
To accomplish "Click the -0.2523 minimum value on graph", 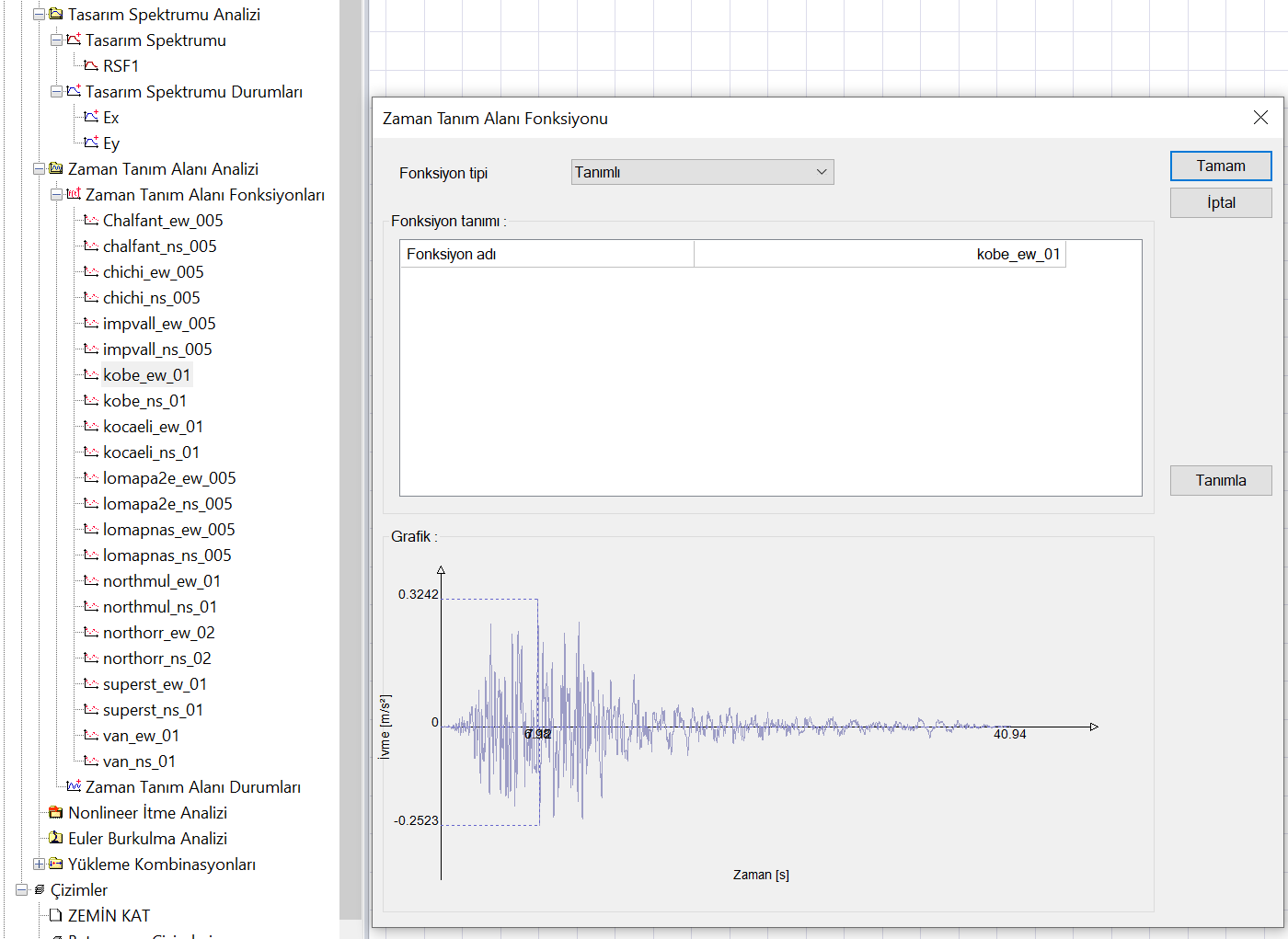I will (x=416, y=821).
